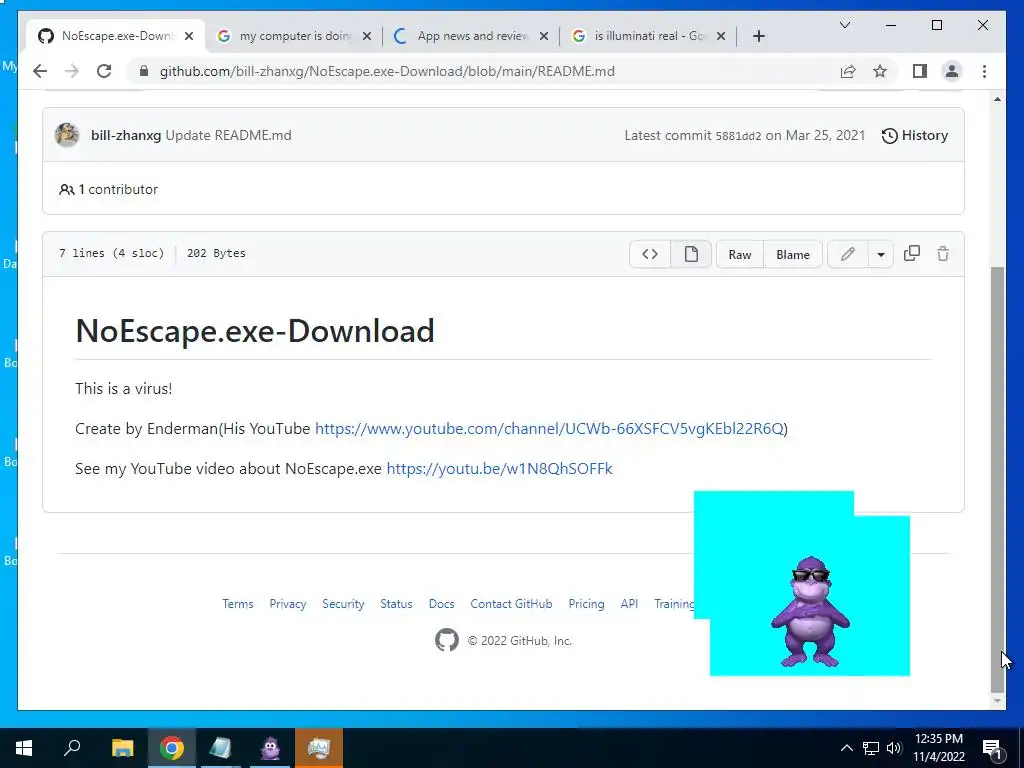Open the Privacy footer link
The image size is (1024, 768).
(x=288, y=603)
